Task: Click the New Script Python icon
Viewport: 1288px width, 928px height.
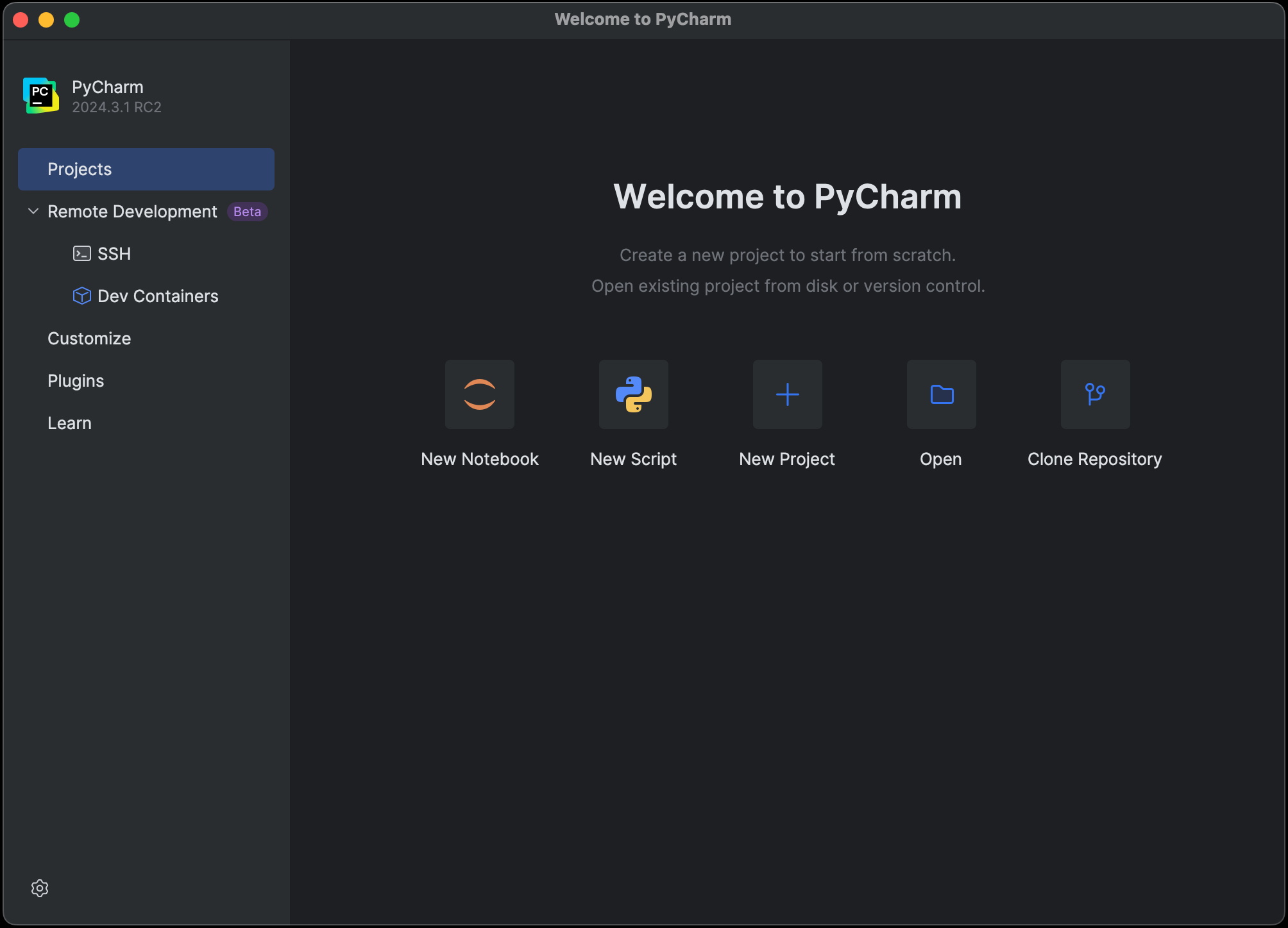Action: tap(634, 394)
